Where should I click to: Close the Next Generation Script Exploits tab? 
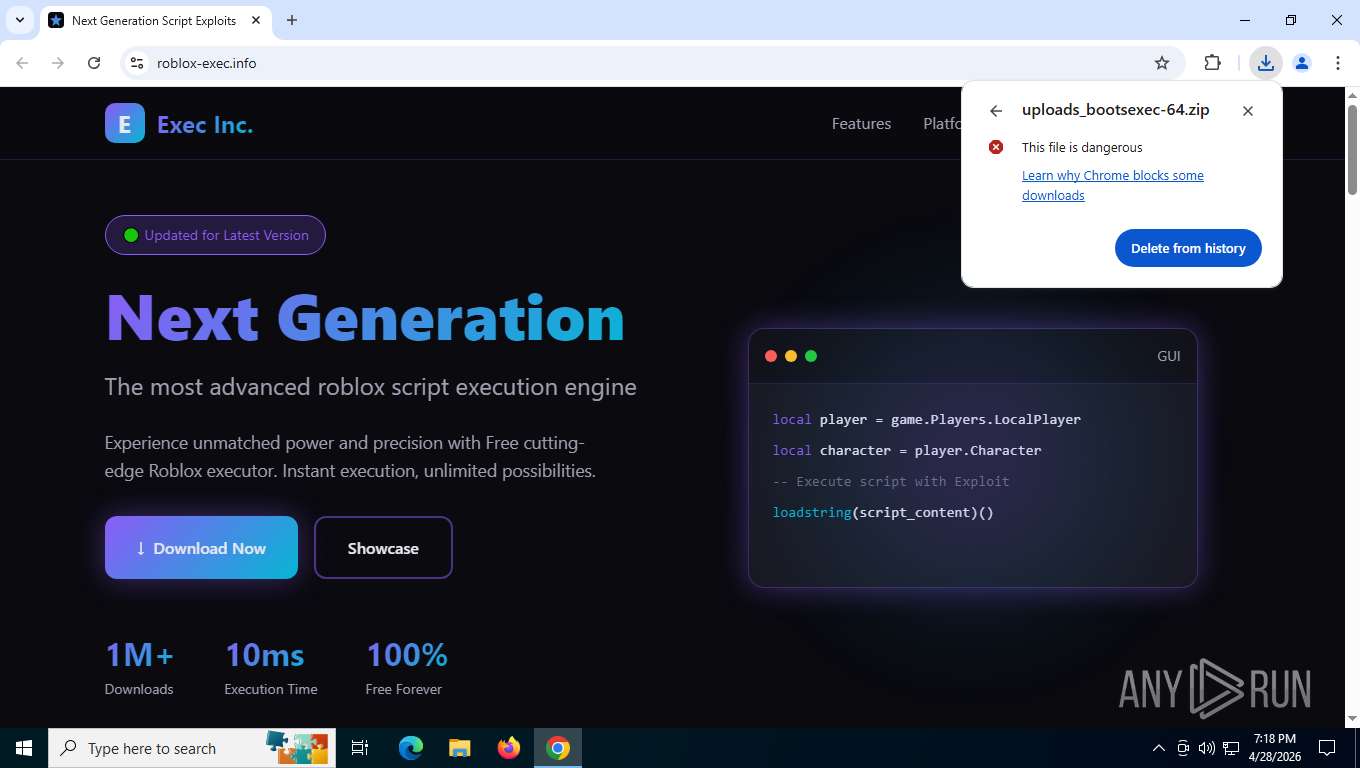[256, 20]
